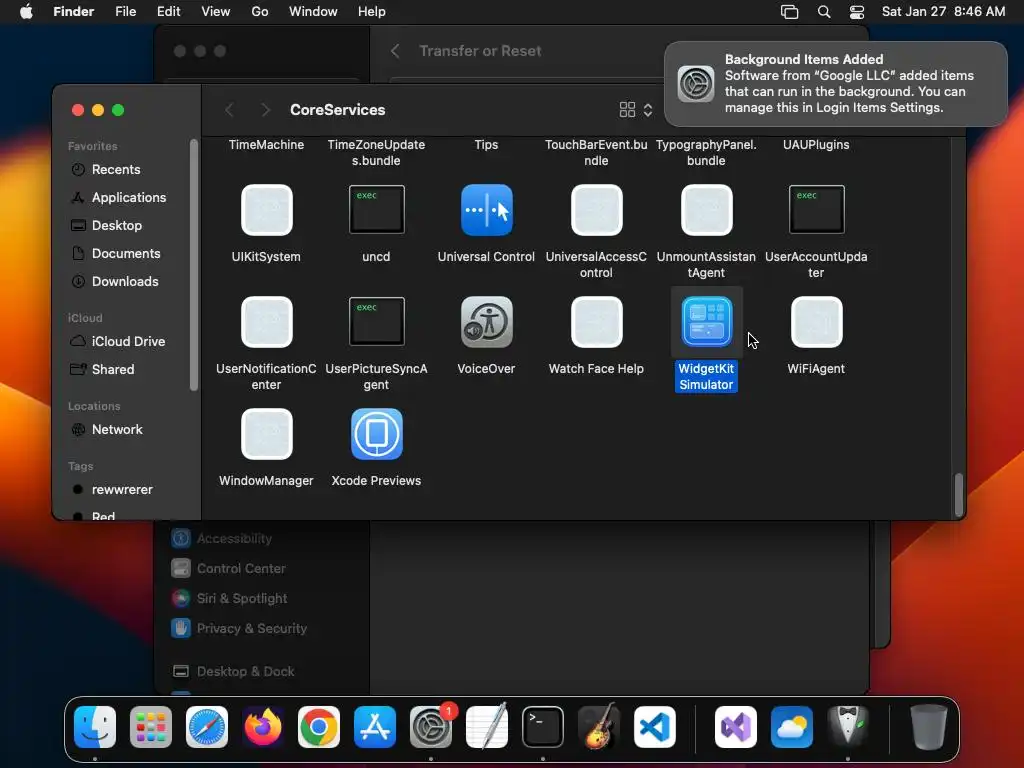Open the Go menu
This screenshot has width=1024, height=768.
point(260,12)
